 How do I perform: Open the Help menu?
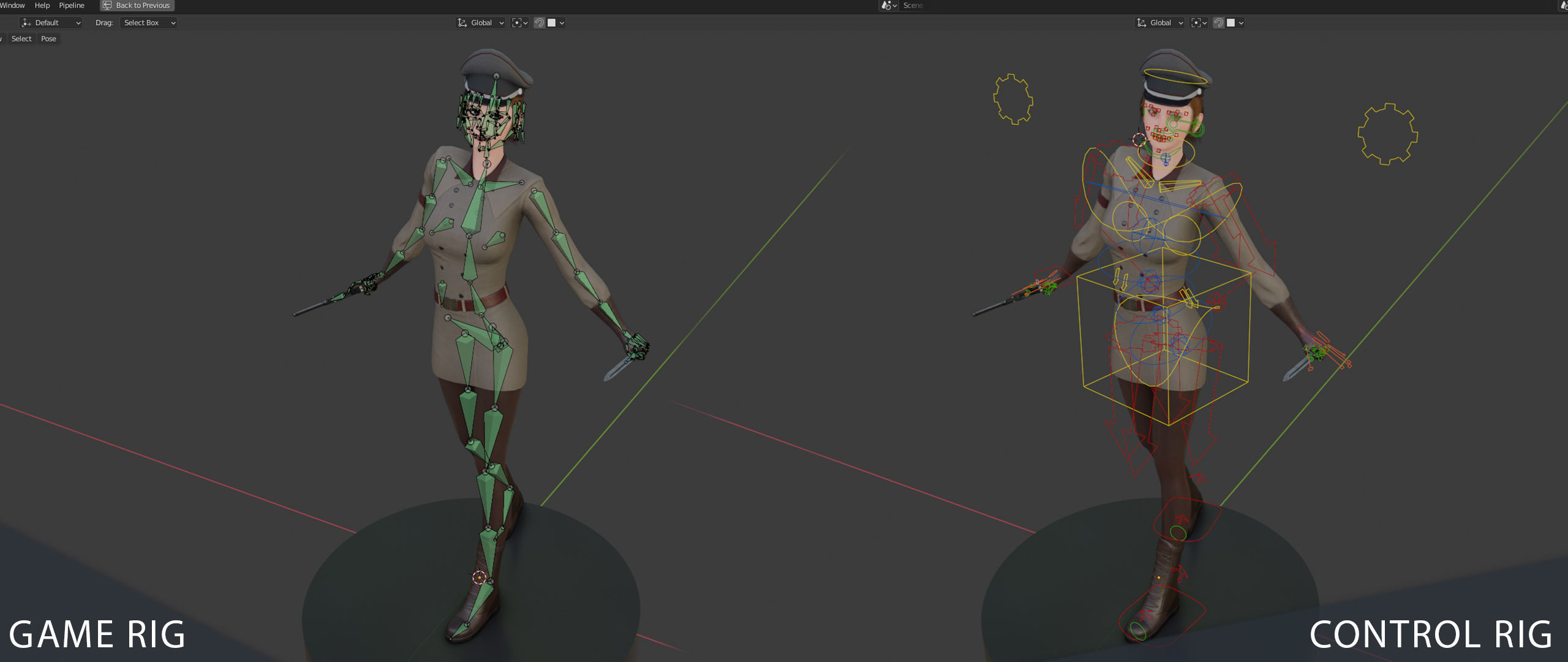click(42, 6)
